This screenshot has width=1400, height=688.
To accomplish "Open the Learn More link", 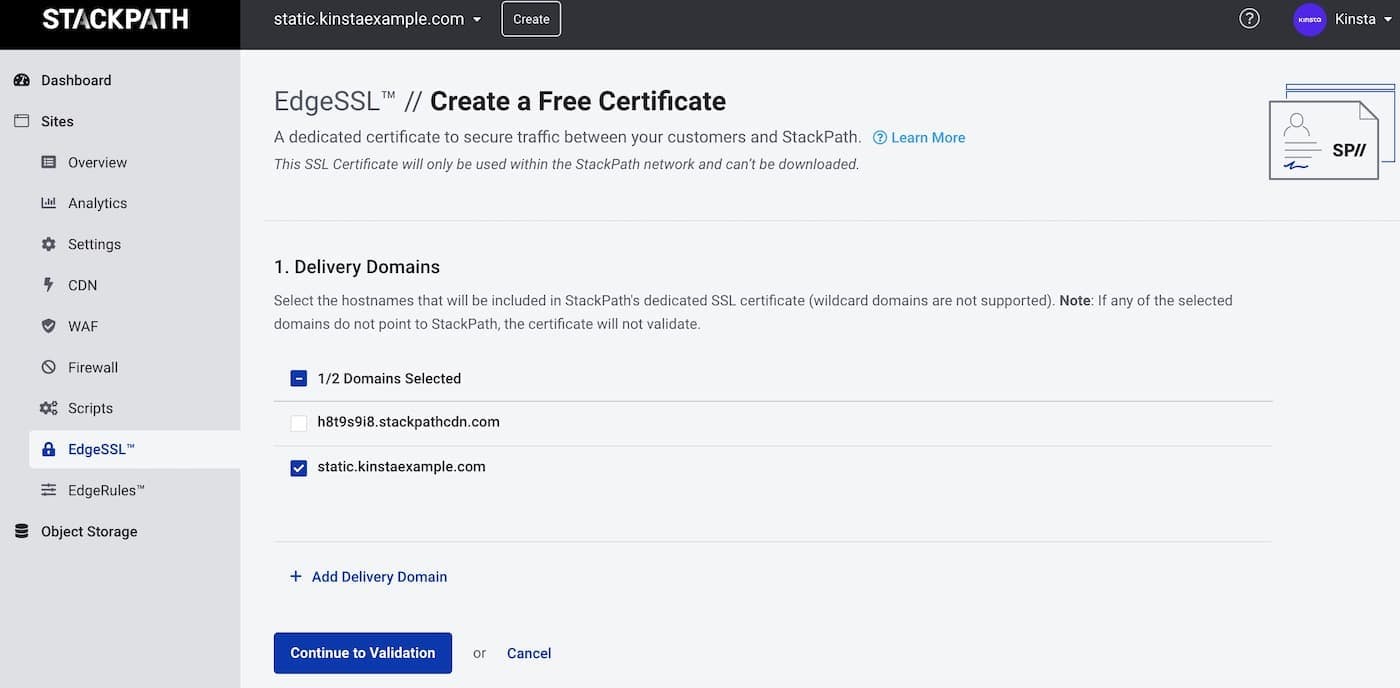I will [919, 137].
